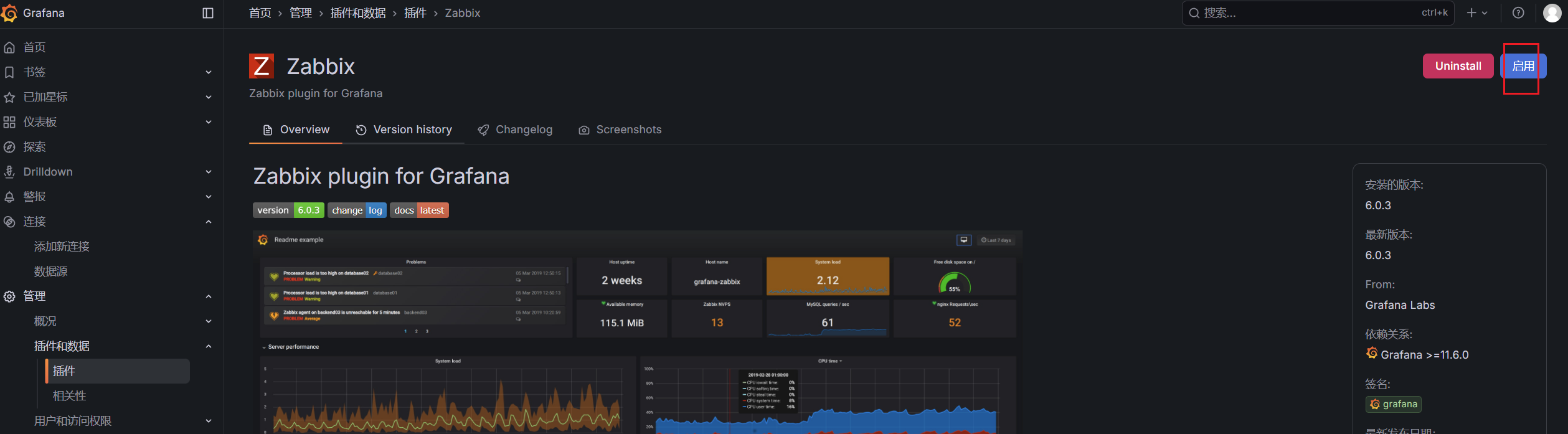Click the 启用 enable button
Viewport: 1568px width, 434px height.
tap(1523, 66)
